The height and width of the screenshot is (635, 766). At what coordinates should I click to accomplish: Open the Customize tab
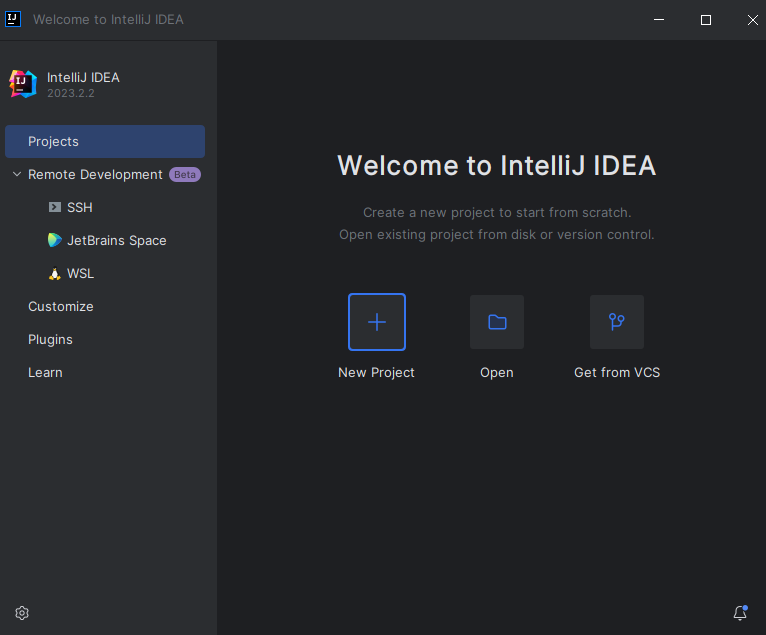(61, 306)
